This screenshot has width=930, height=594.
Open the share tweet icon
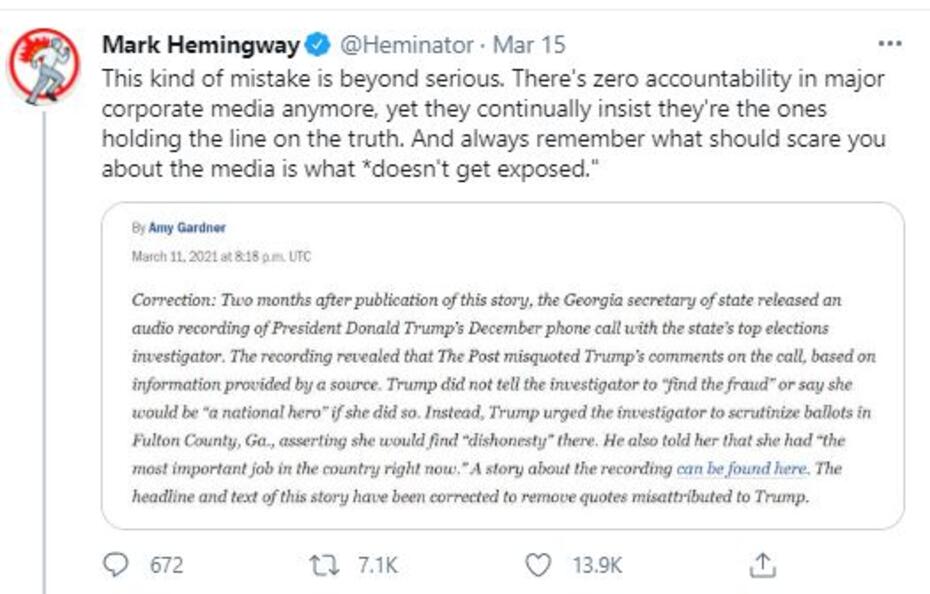pyautogui.click(x=762, y=566)
